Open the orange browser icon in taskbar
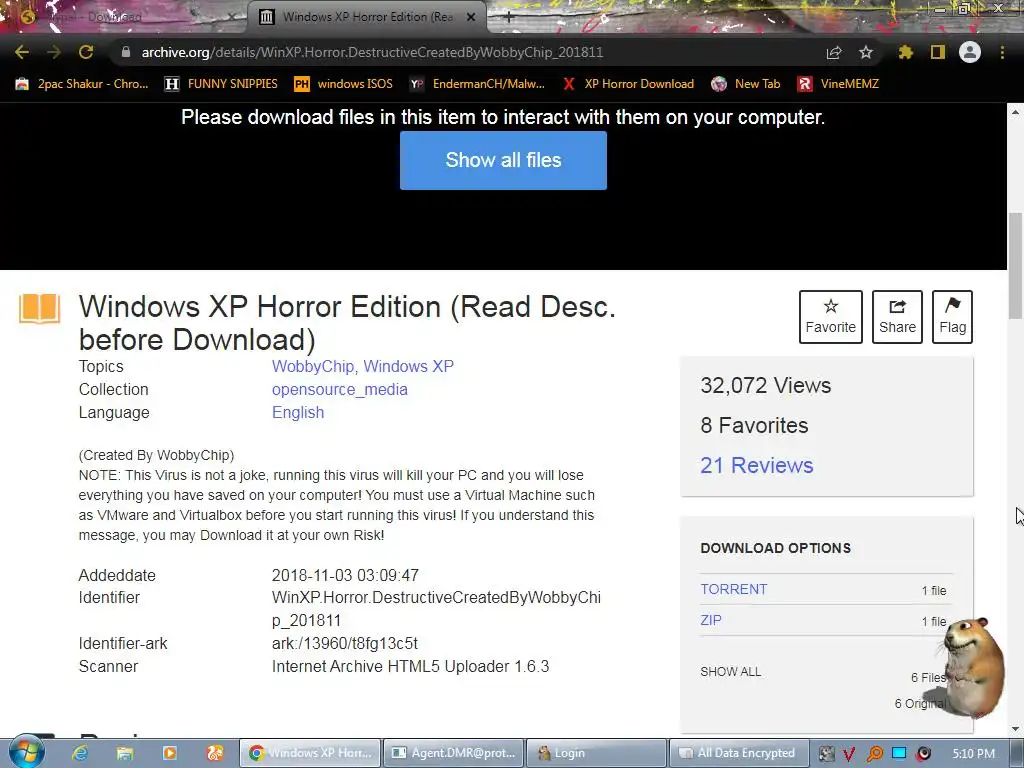This screenshot has width=1024, height=768. [x=215, y=753]
